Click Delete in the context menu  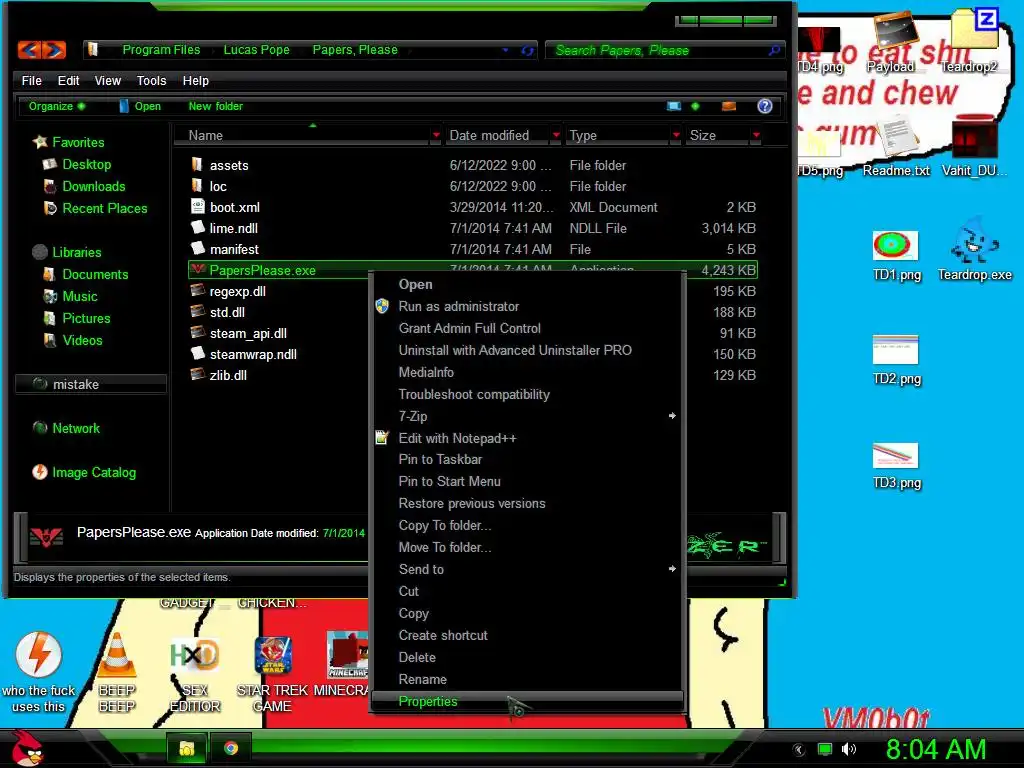pyautogui.click(x=527, y=657)
